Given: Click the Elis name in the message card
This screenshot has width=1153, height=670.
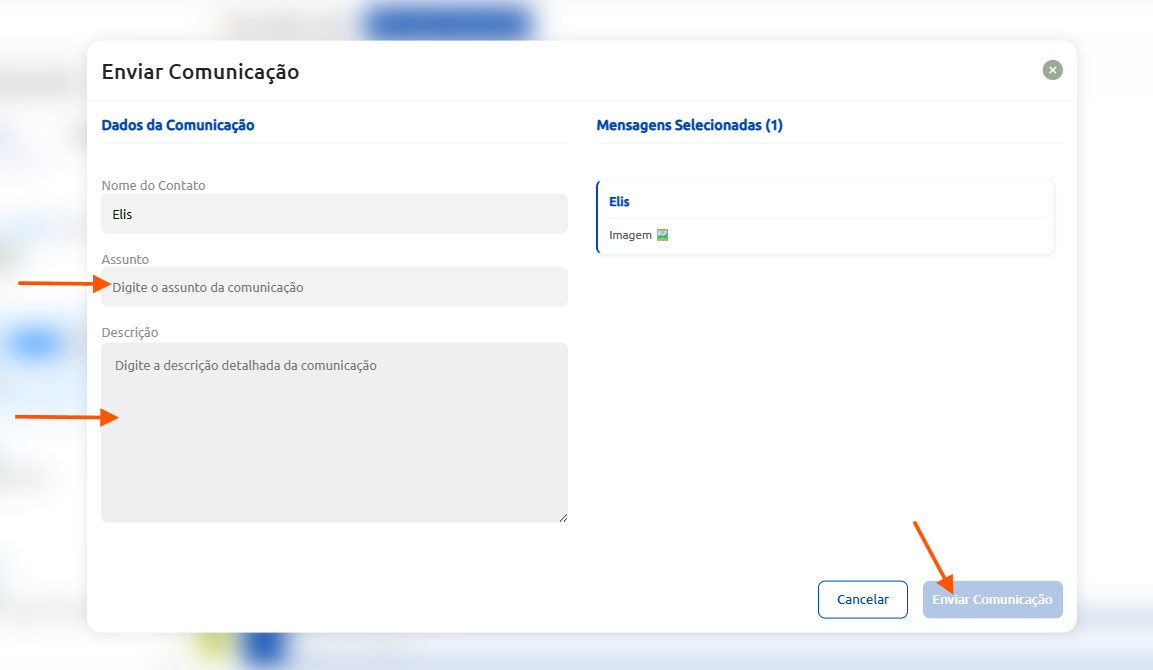Looking at the screenshot, I should pyautogui.click(x=619, y=201).
